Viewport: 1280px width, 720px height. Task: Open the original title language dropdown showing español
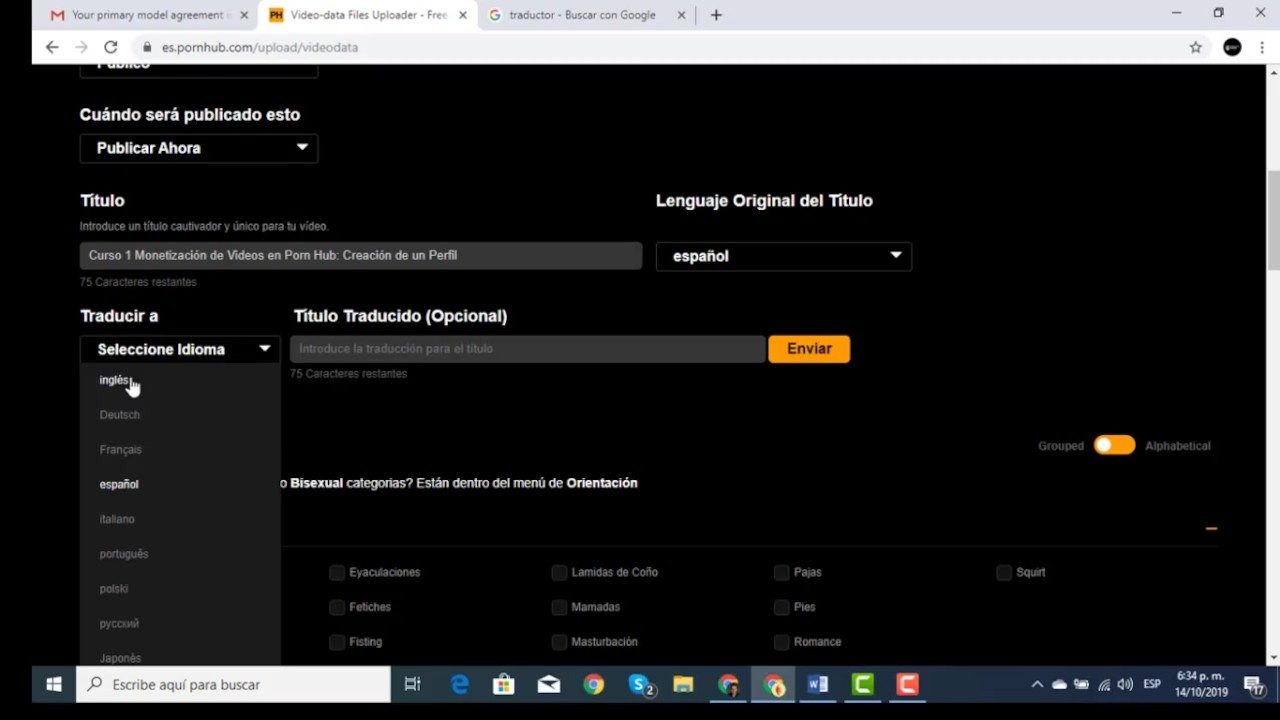(784, 256)
